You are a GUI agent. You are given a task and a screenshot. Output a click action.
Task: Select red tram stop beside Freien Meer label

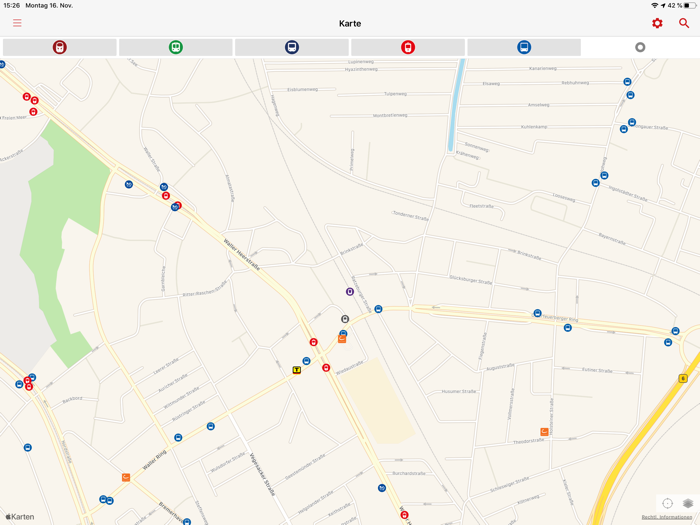33,112
